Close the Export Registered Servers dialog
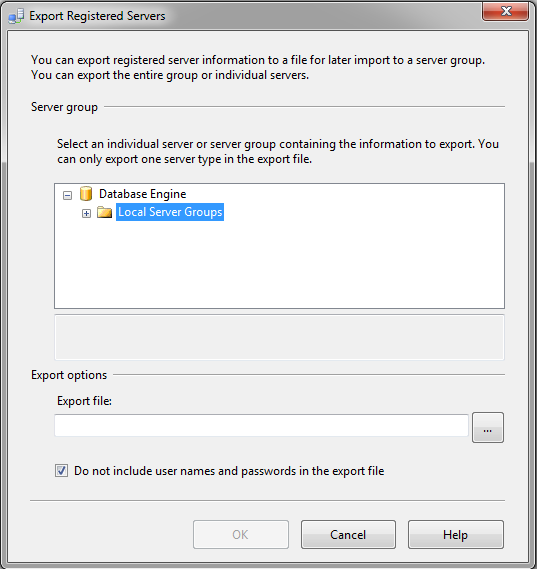The image size is (537, 569). (505, 12)
